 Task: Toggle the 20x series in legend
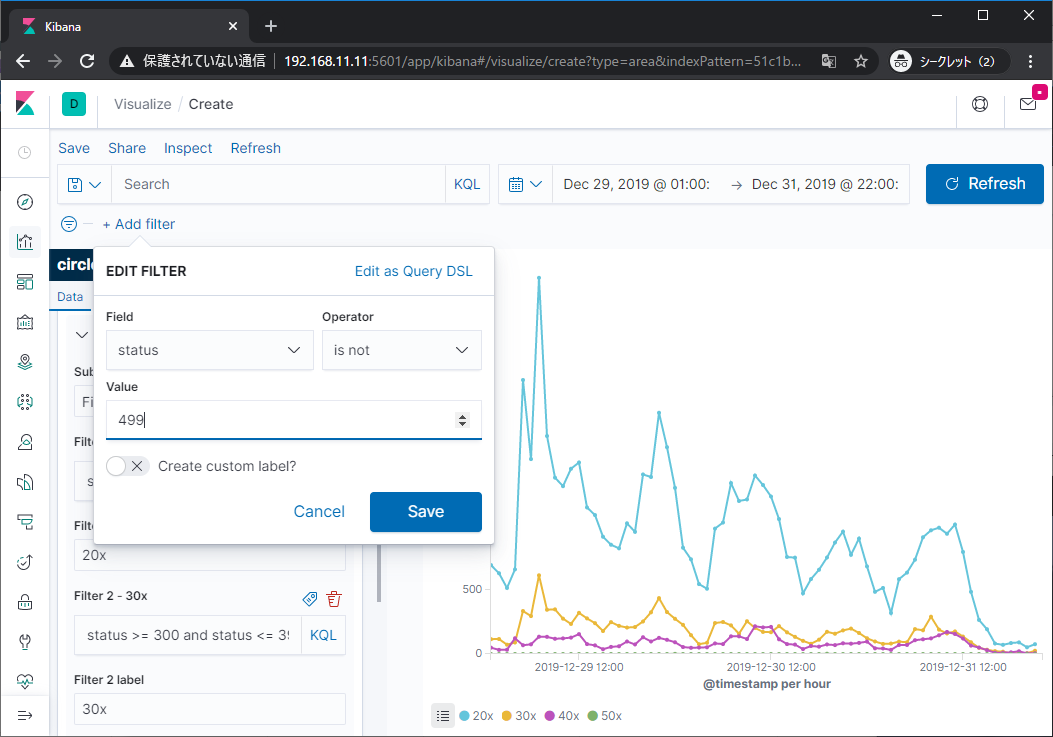coord(483,716)
